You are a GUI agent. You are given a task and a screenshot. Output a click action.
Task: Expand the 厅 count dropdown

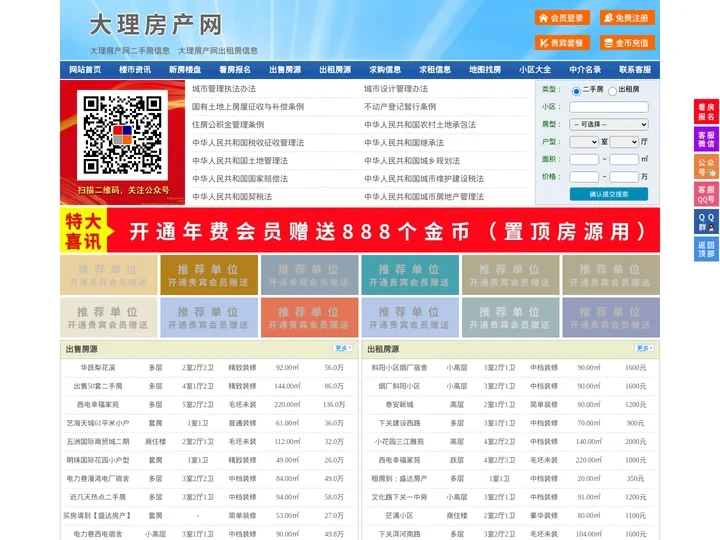[624, 142]
